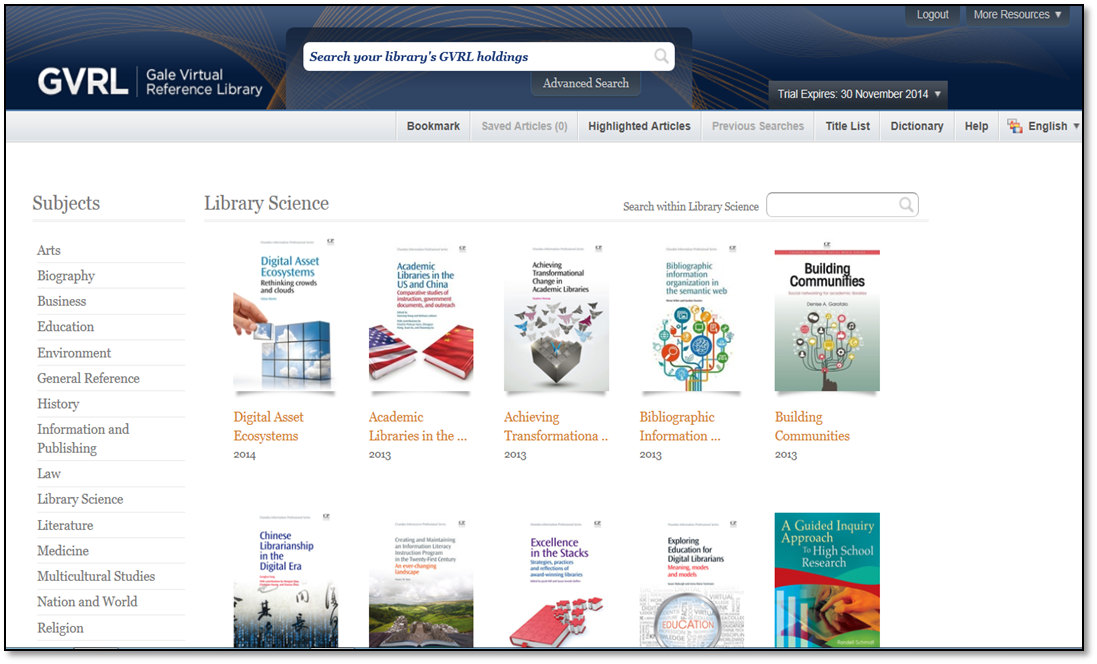The image size is (1097, 664).
Task: Open the Building Communities book cover
Action: pos(827,314)
